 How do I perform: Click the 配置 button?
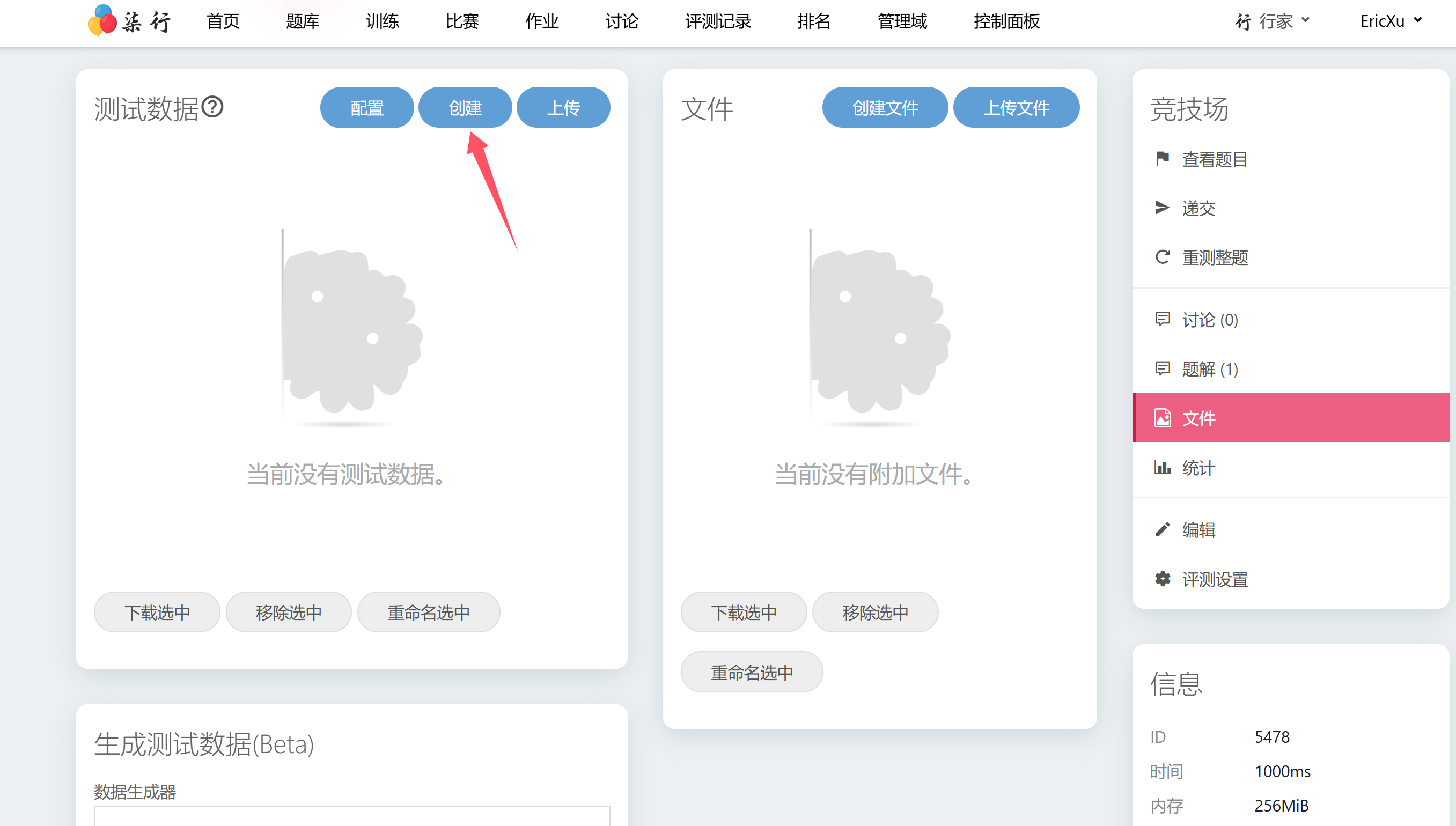[x=366, y=107]
